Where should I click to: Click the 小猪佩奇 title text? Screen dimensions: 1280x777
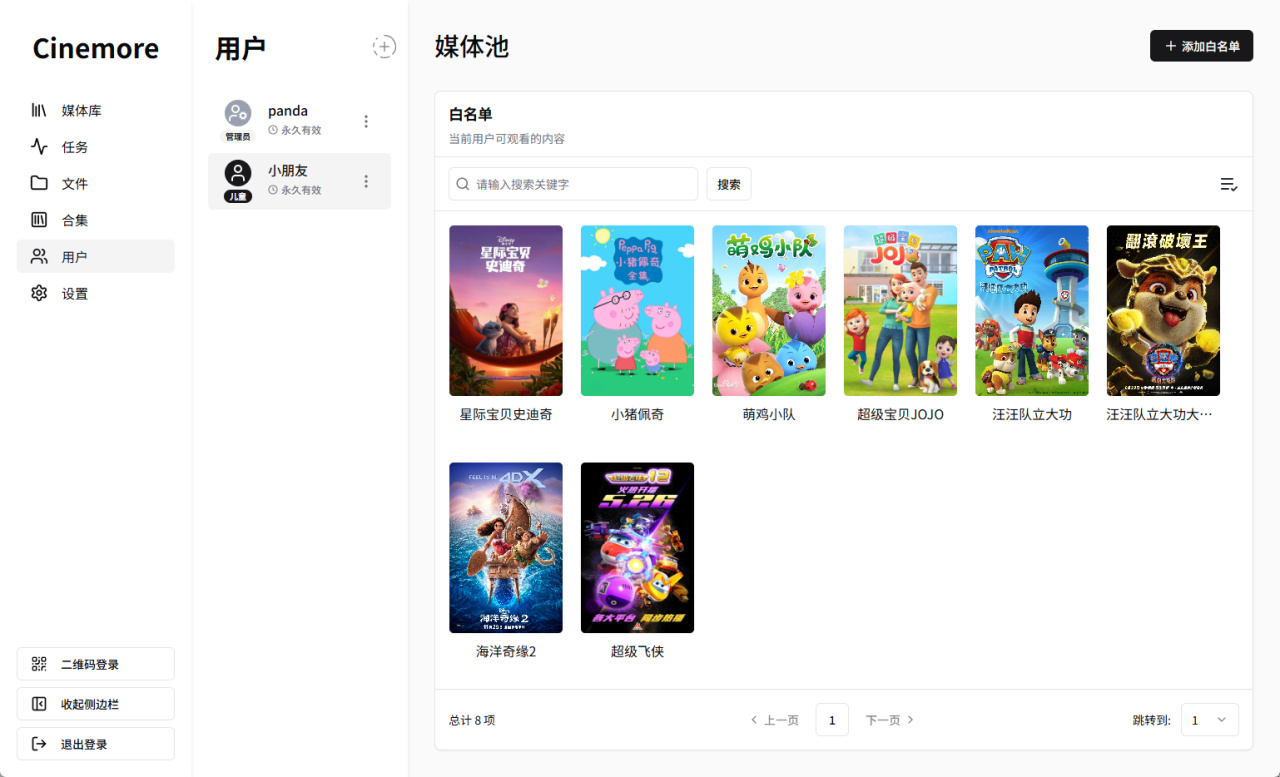tap(637, 414)
